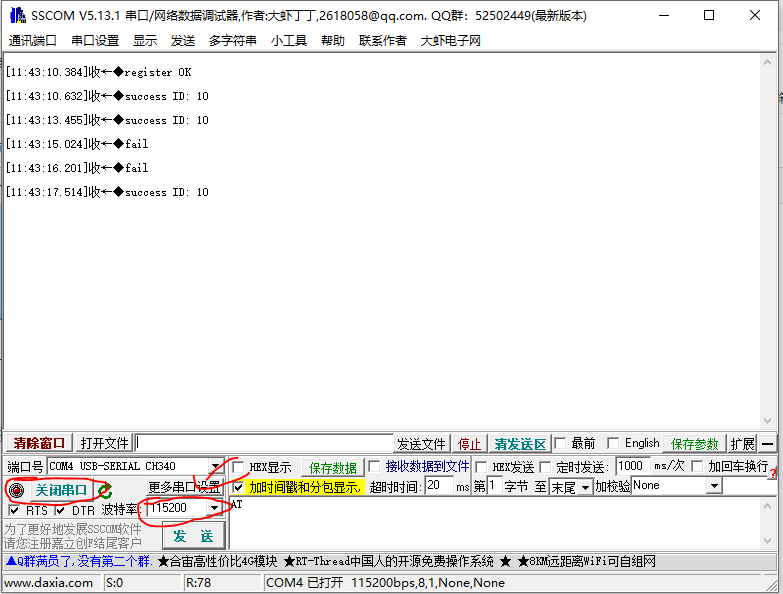Refresh serial ports with green arrow icon

[x=105, y=490]
